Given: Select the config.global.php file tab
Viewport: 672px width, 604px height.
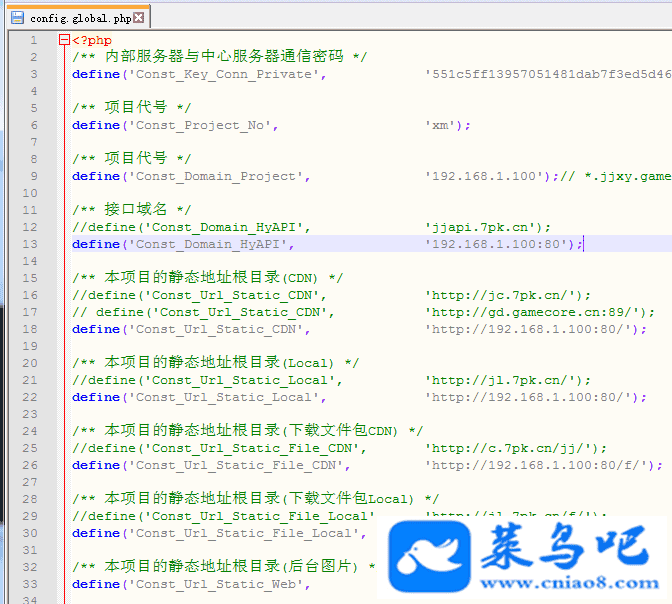Looking at the screenshot, I should (80, 18).
